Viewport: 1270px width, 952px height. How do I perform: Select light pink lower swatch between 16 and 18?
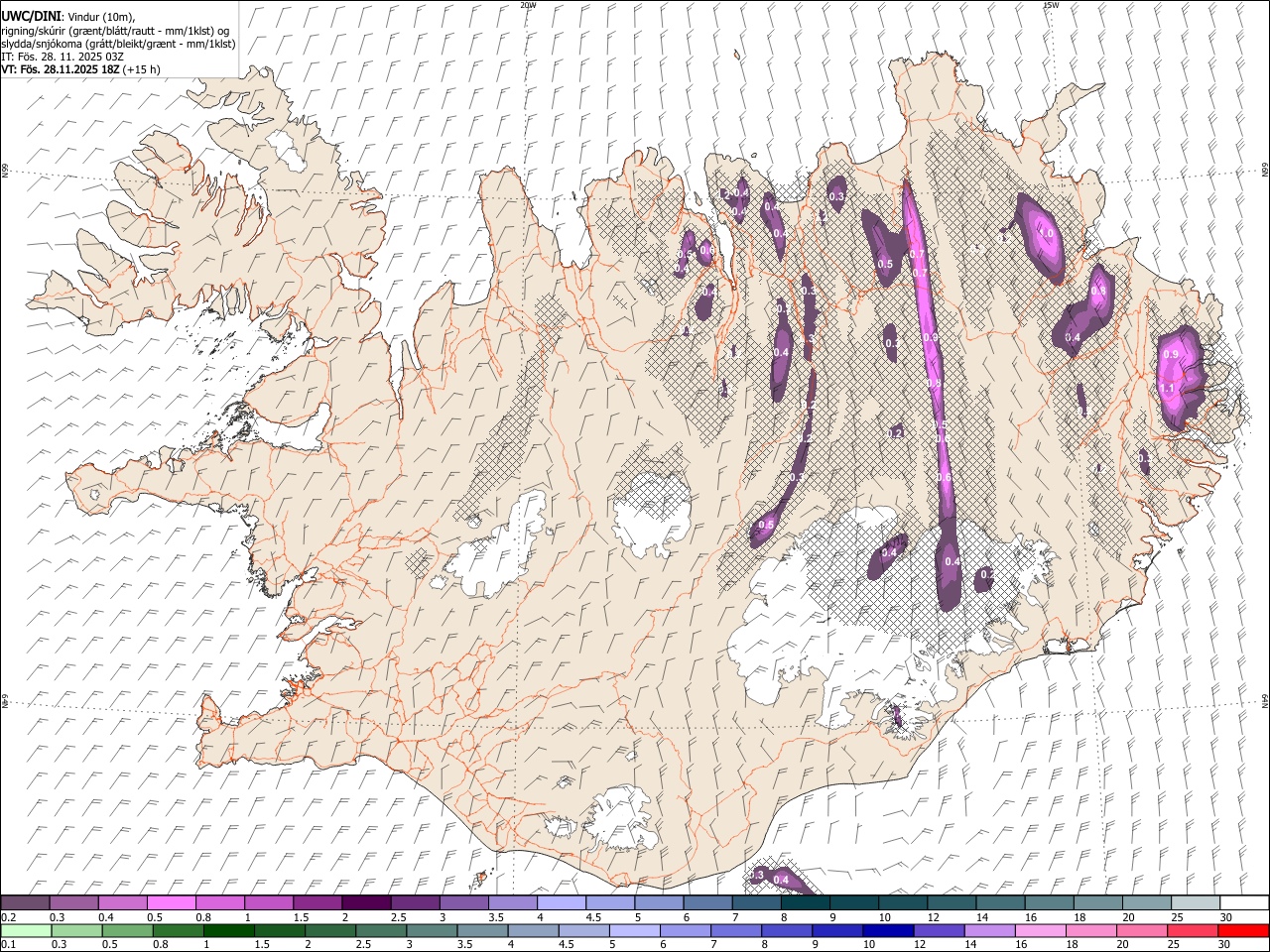(x=1041, y=930)
